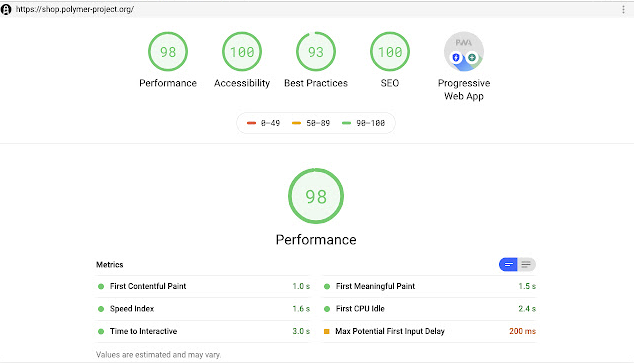Click the orange square beside Max Potential
This screenshot has width=634, height=363.
327,331
